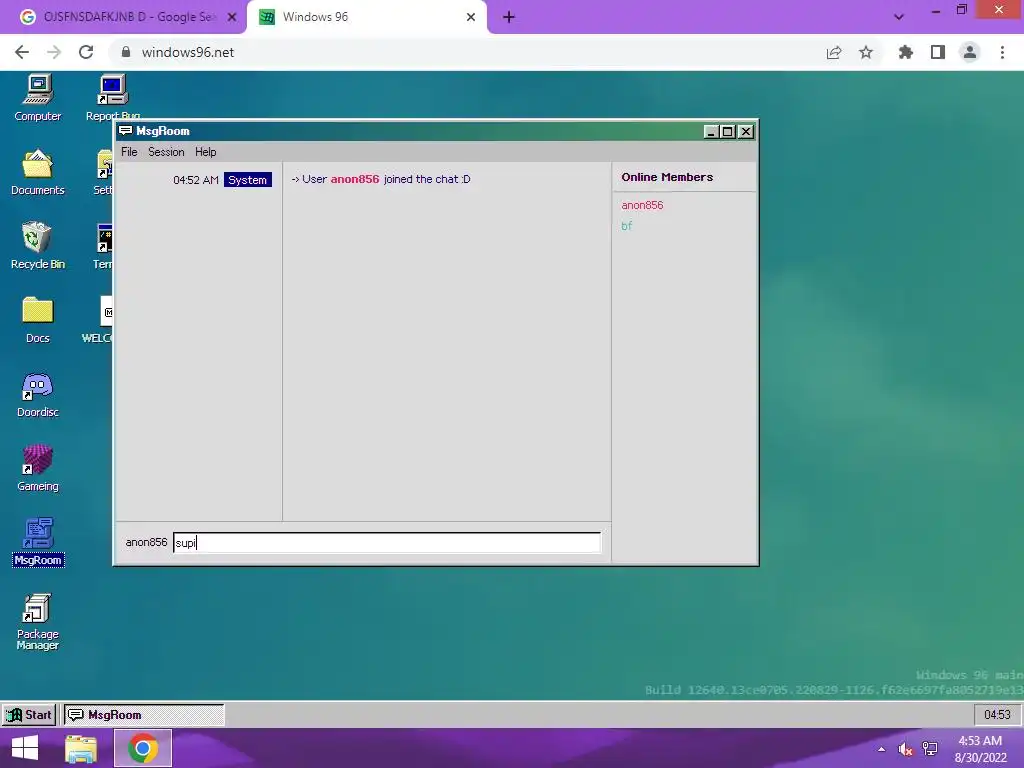Select member anon856 in Online Members
Viewport: 1024px width, 768px height.
642,205
